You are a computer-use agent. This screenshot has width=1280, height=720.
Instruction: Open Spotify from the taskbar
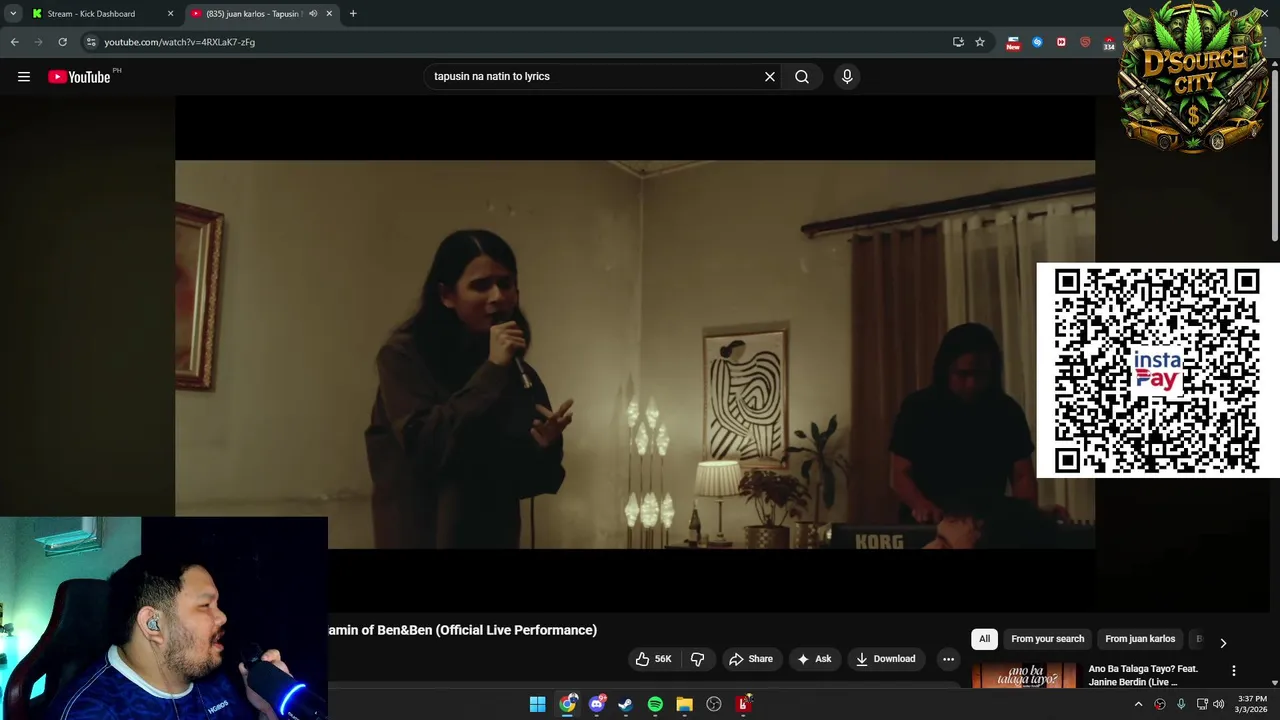655,704
